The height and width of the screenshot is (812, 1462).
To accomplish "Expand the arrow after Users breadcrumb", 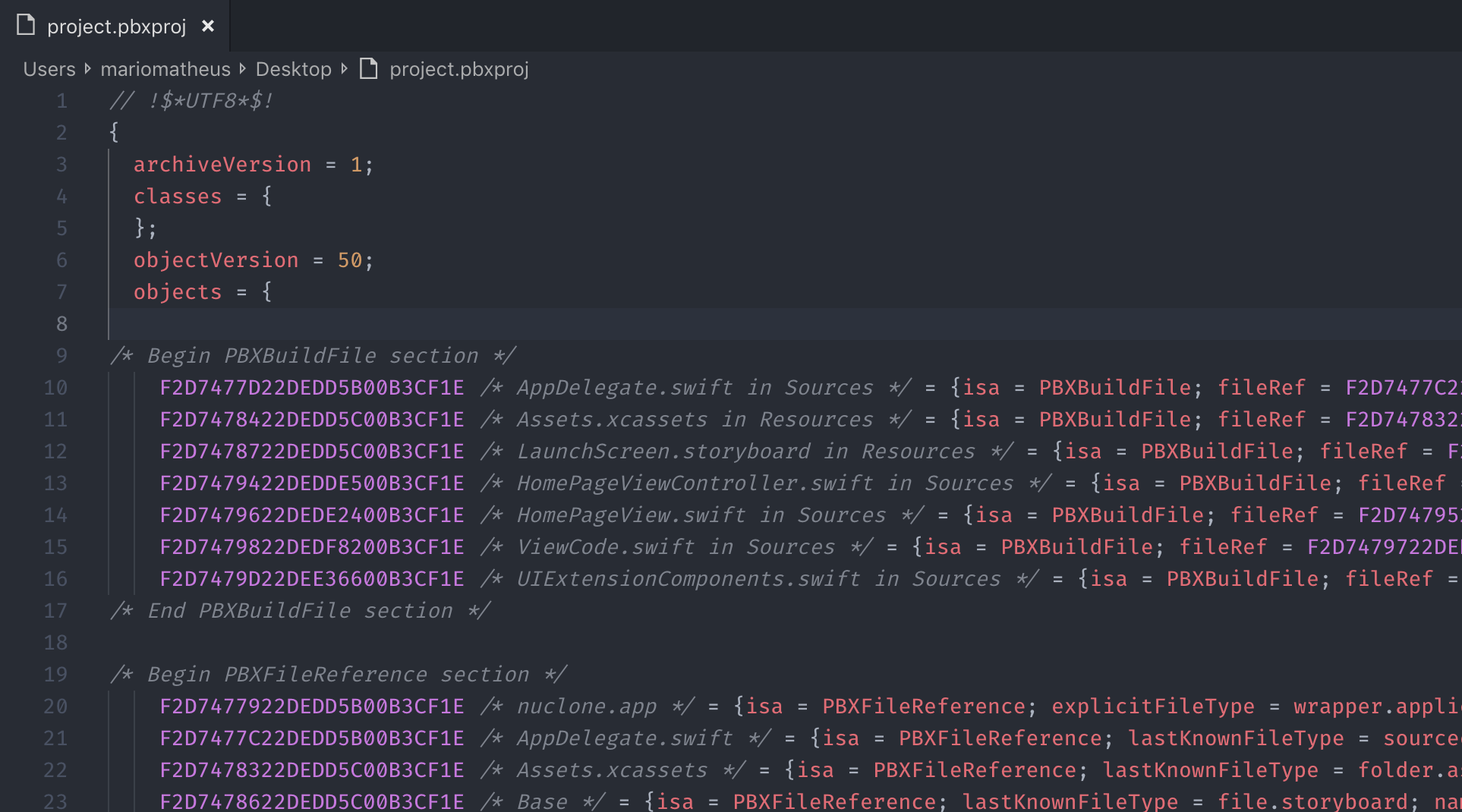I will [x=88, y=69].
